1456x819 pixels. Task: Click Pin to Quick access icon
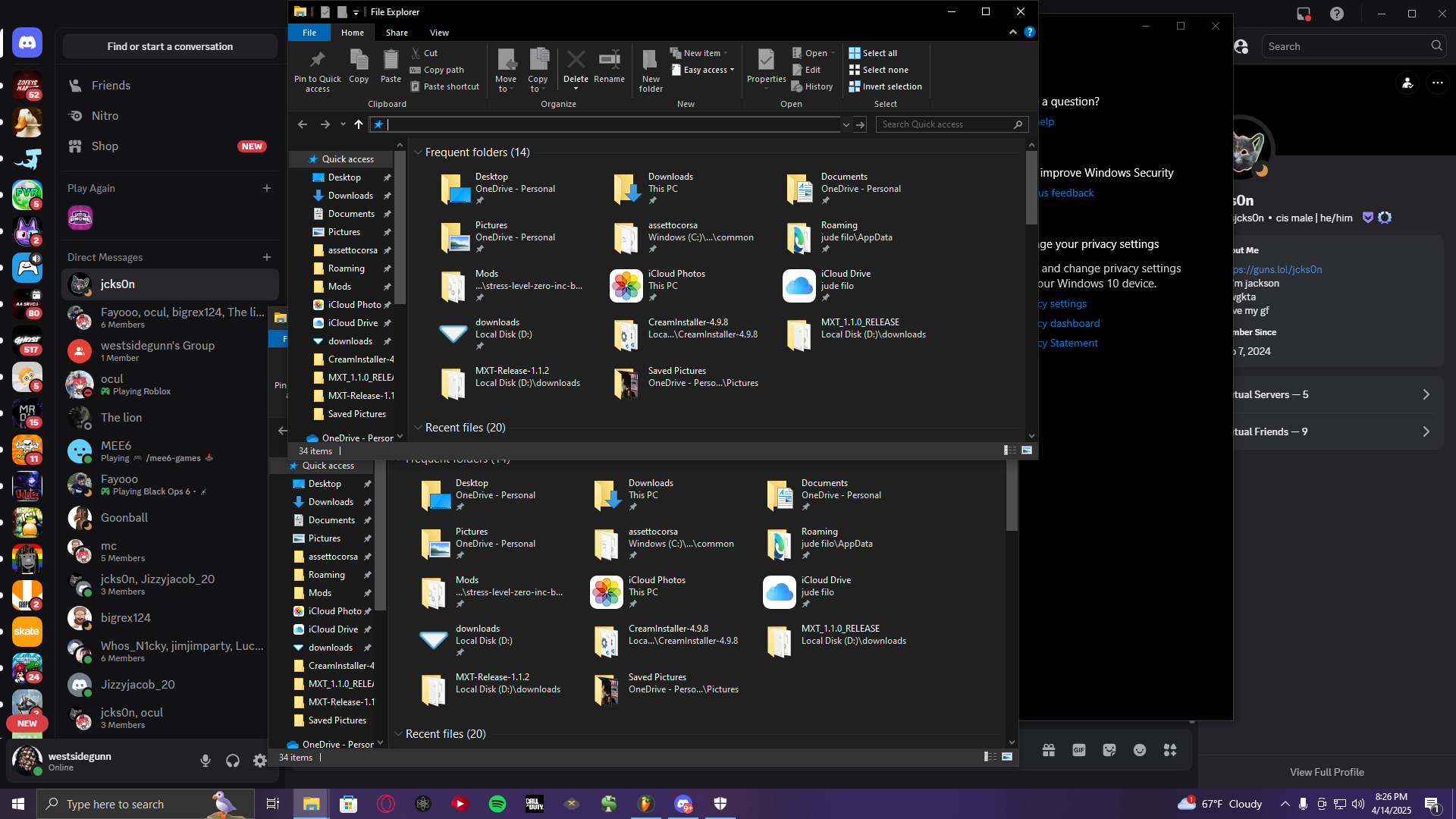click(317, 61)
